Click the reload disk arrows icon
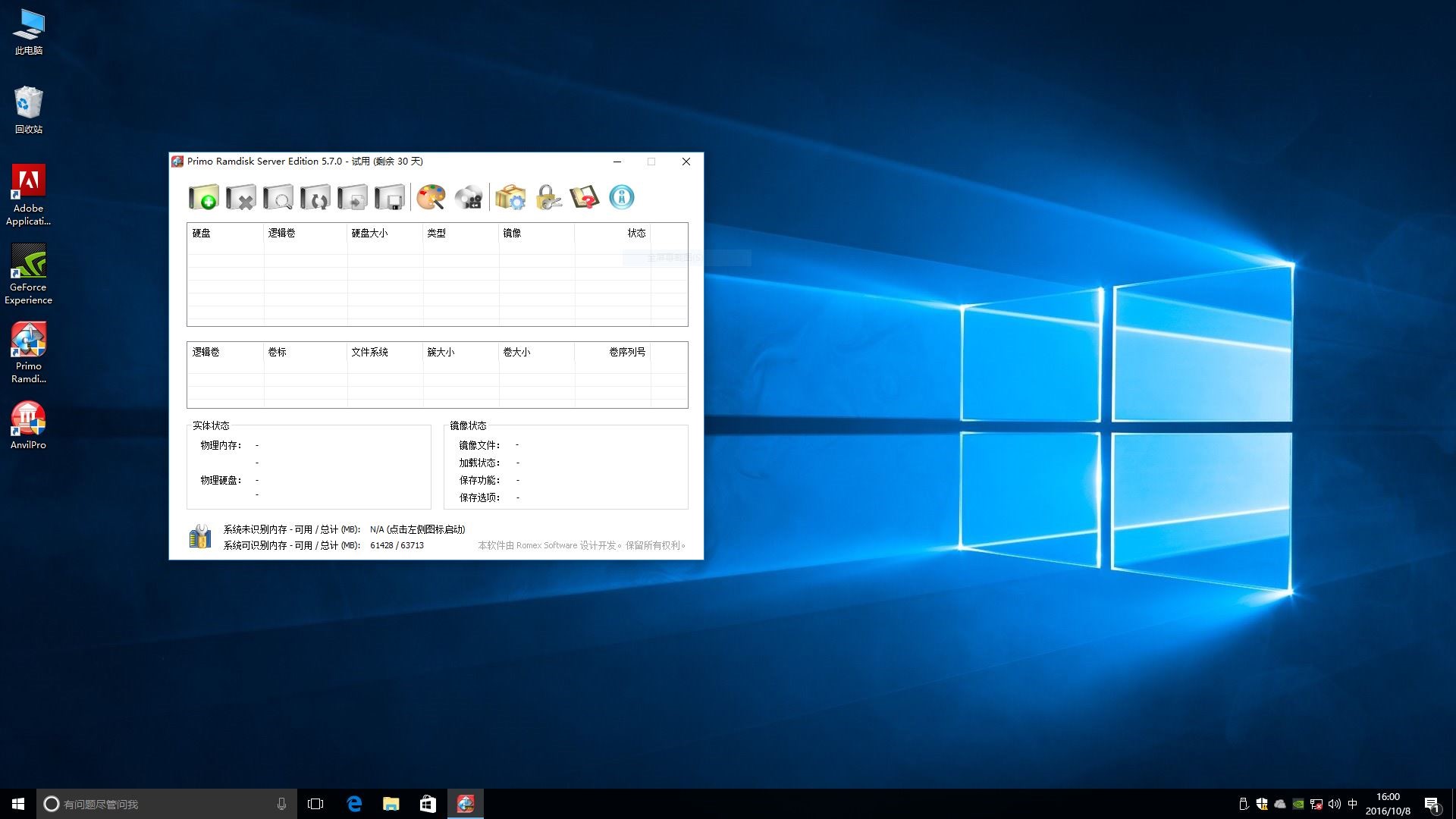 315,198
